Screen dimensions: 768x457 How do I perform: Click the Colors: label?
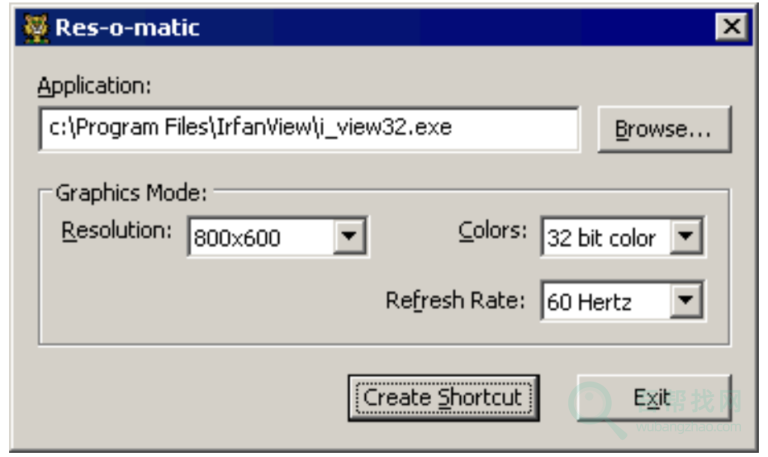click(x=492, y=231)
